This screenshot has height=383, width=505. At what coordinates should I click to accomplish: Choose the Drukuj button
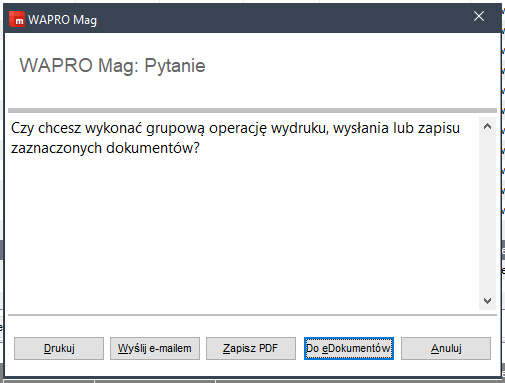point(59,348)
